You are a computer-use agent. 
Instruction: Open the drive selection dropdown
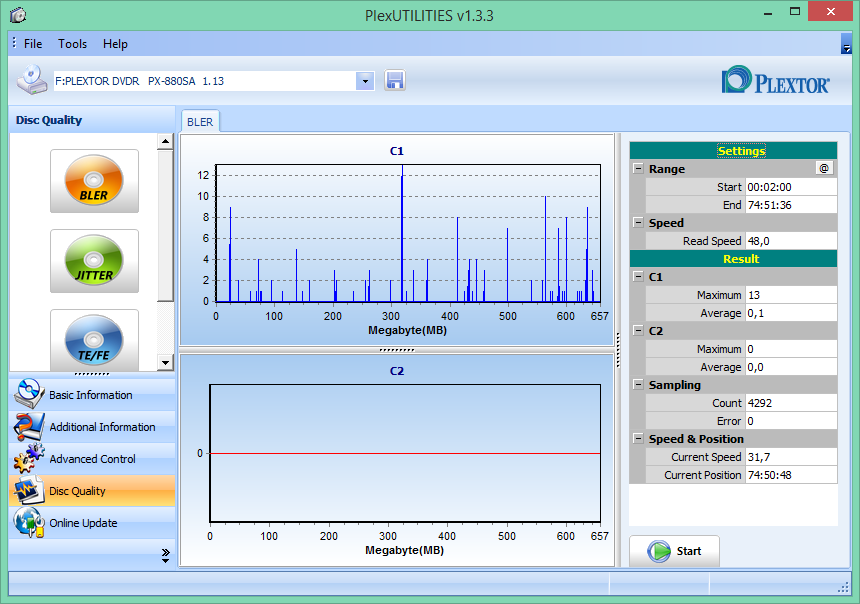[365, 81]
